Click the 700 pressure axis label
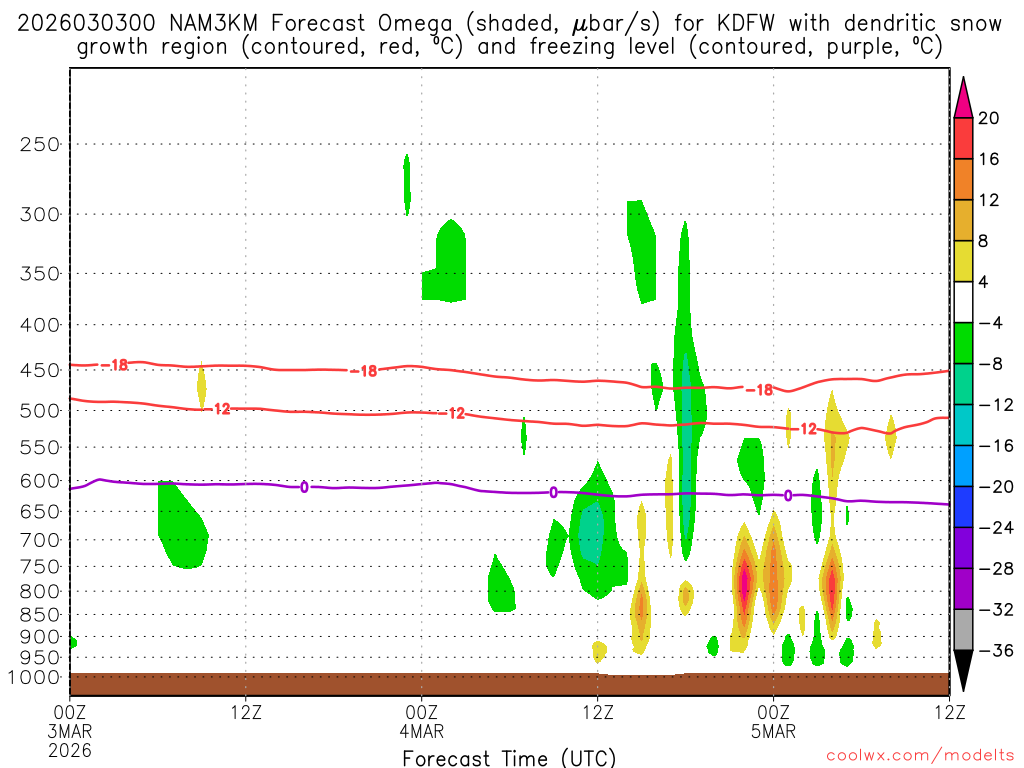 tap(40, 540)
